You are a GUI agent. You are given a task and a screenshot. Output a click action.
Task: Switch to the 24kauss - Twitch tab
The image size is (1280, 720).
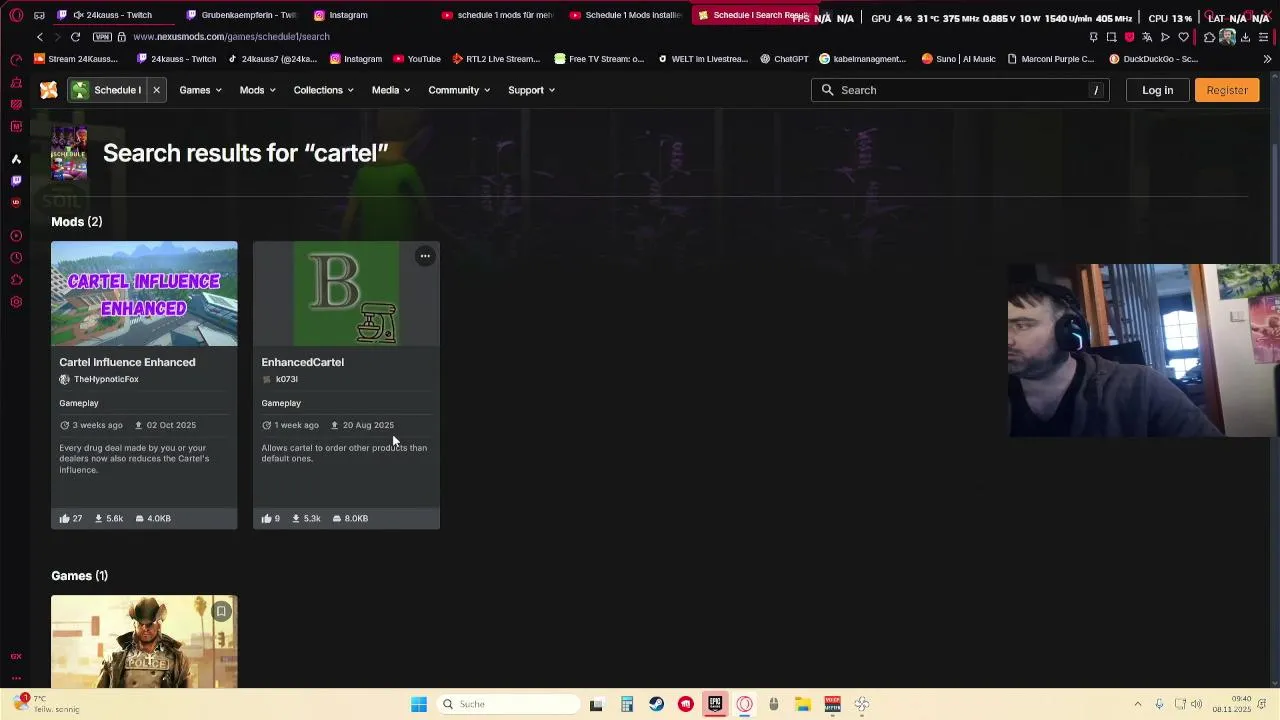[112, 15]
